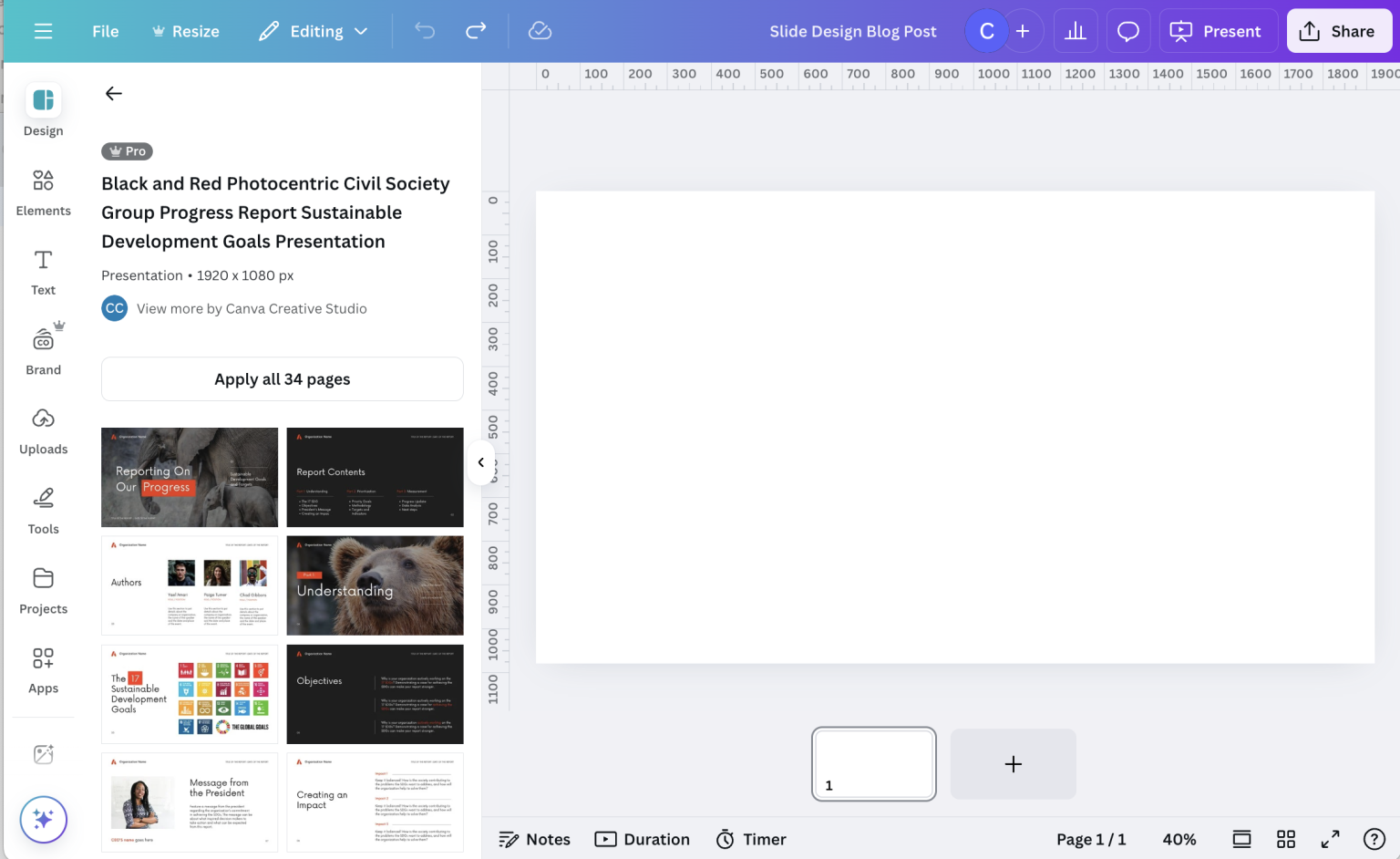This screenshot has height=859, width=1400.
Task: Open the Editing mode dropdown
Action: (x=313, y=30)
